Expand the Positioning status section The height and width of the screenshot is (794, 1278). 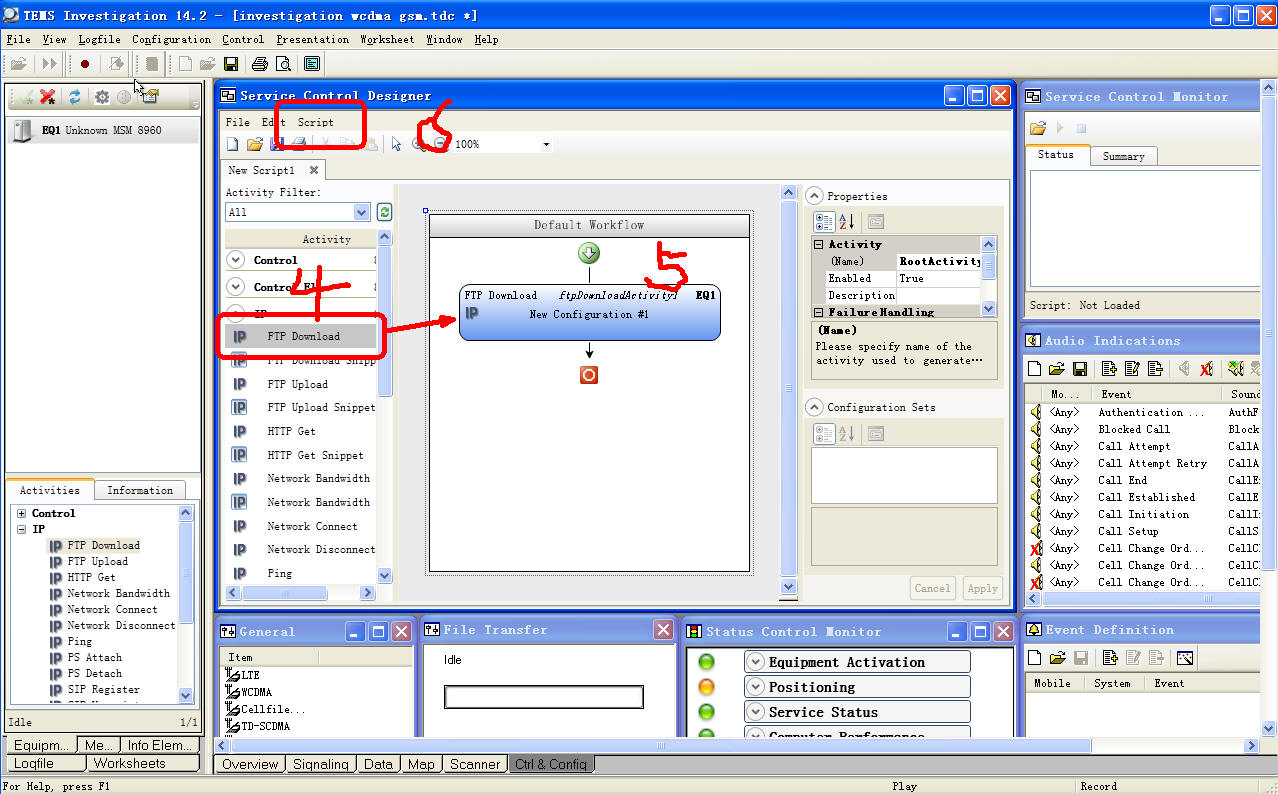[757, 687]
